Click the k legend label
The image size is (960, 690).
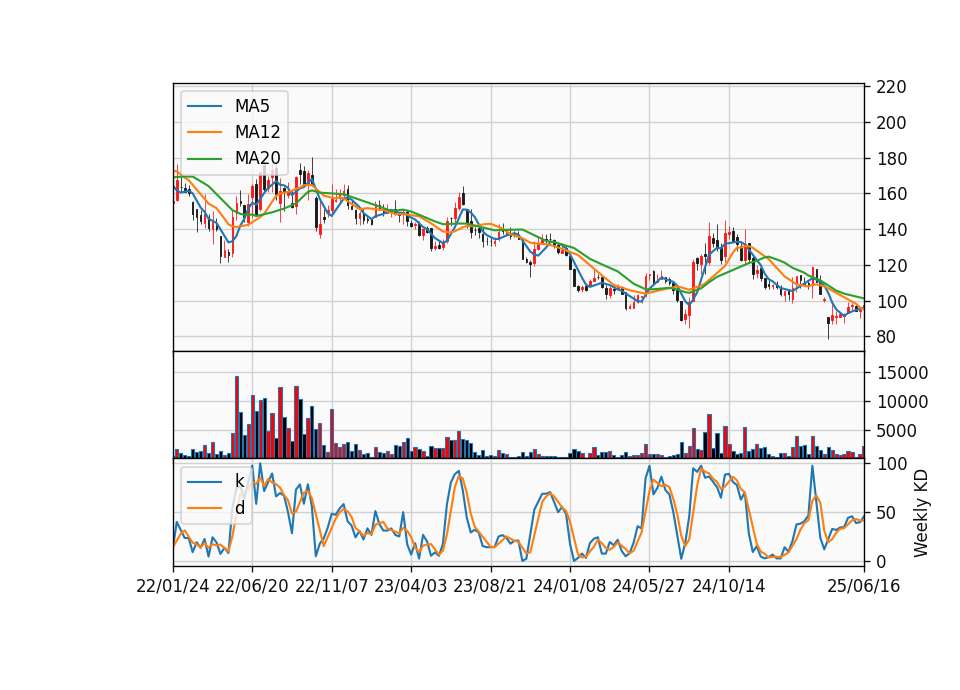(239, 481)
